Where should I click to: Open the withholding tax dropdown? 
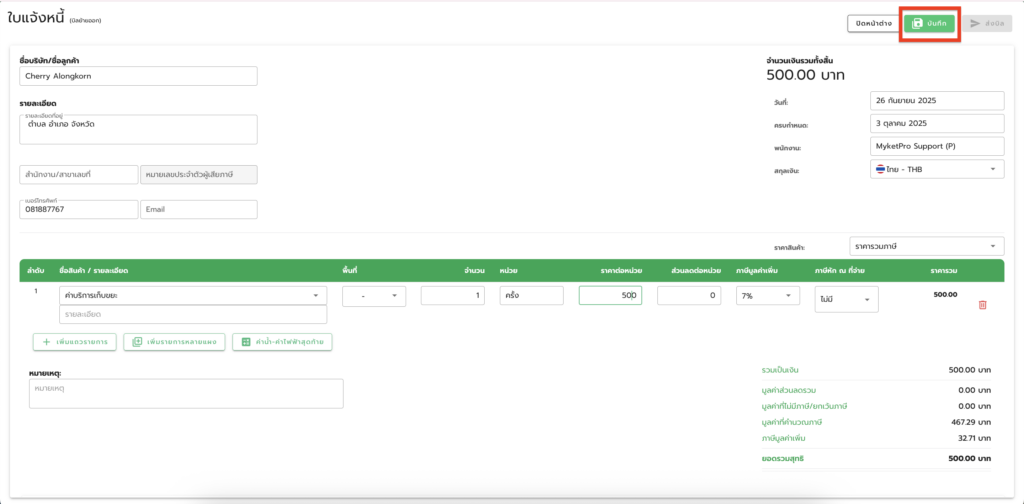click(x=846, y=298)
